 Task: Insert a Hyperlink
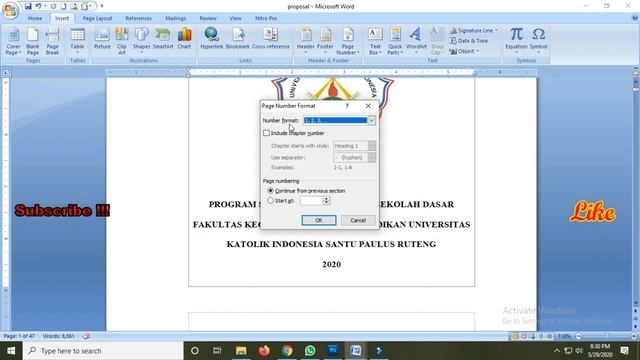pyautogui.click(x=211, y=39)
